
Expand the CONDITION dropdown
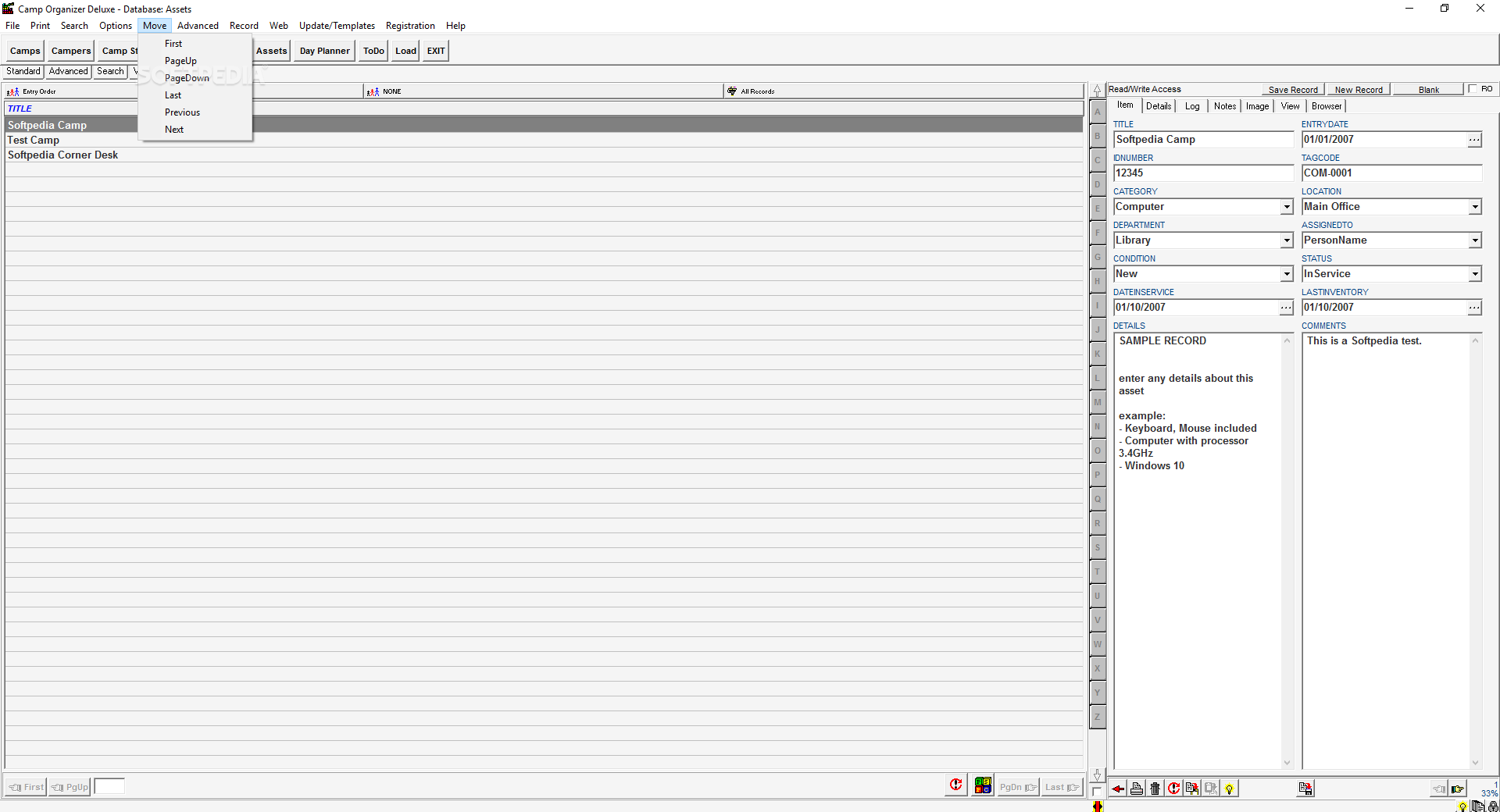(1287, 274)
